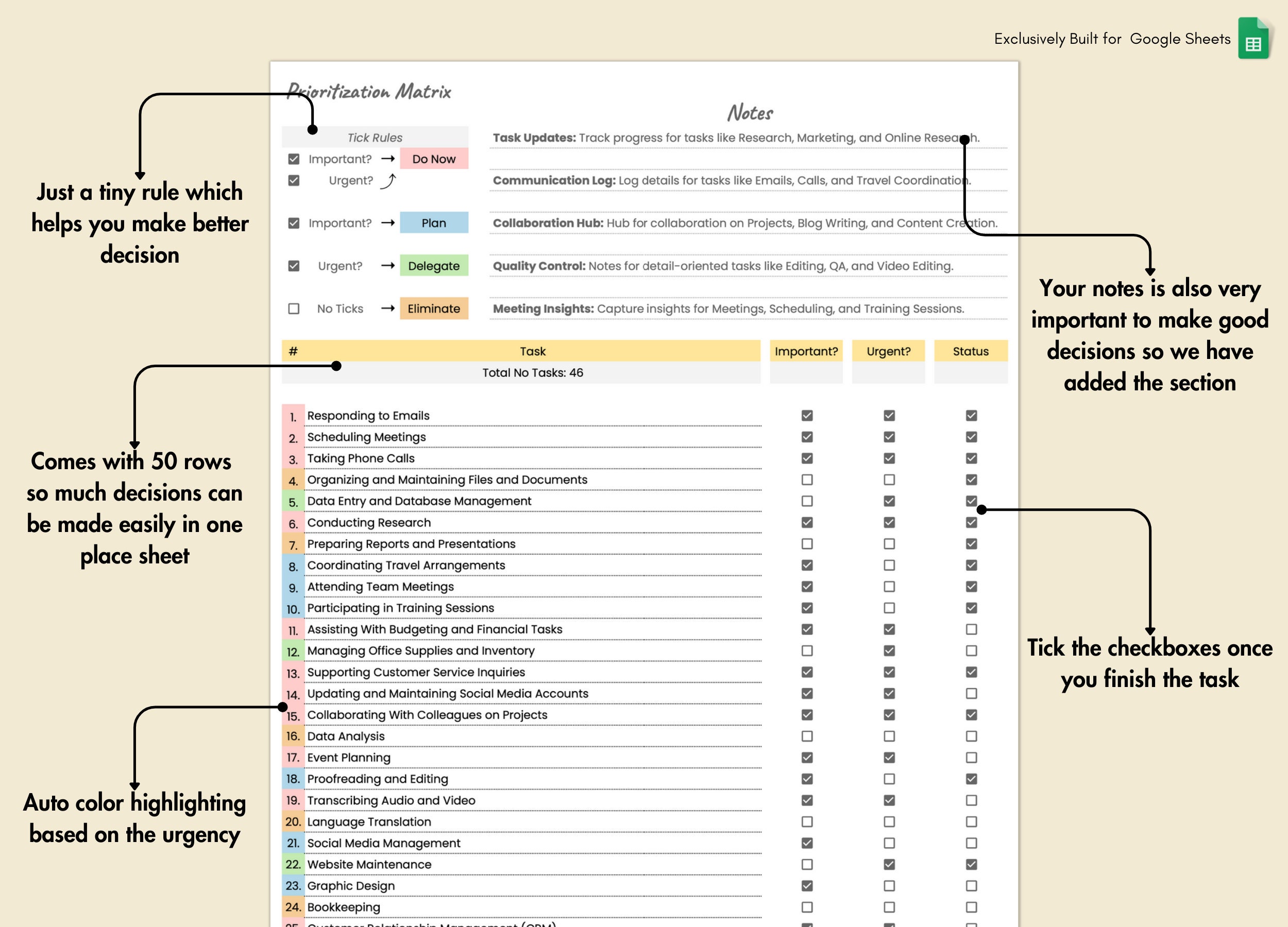Click the Plan blue label cell
The width and height of the screenshot is (1288, 927).
[x=434, y=223]
